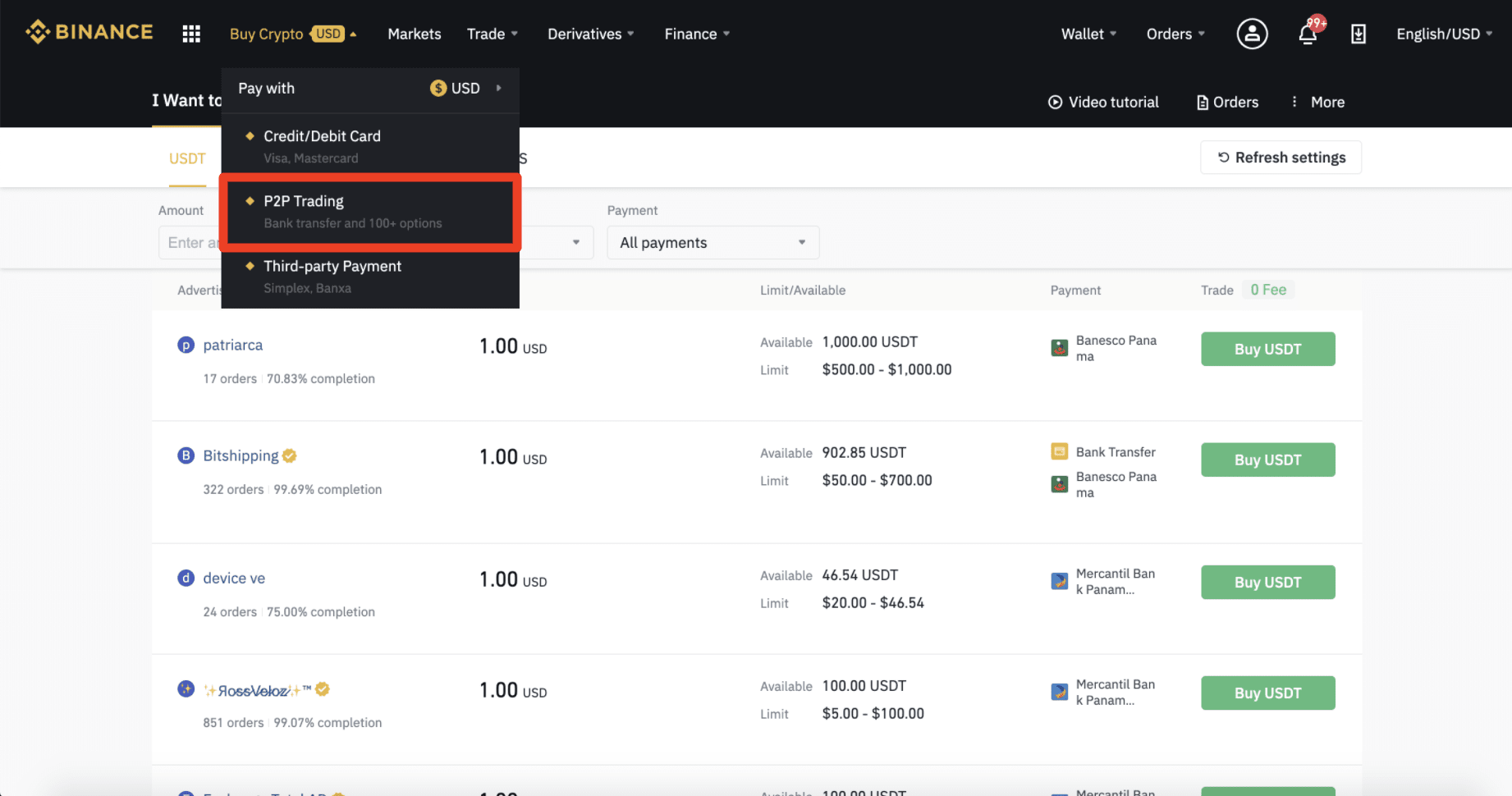Expand the Derivatives menu
Screen dimensions: 1512x796
pyautogui.click(x=591, y=34)
